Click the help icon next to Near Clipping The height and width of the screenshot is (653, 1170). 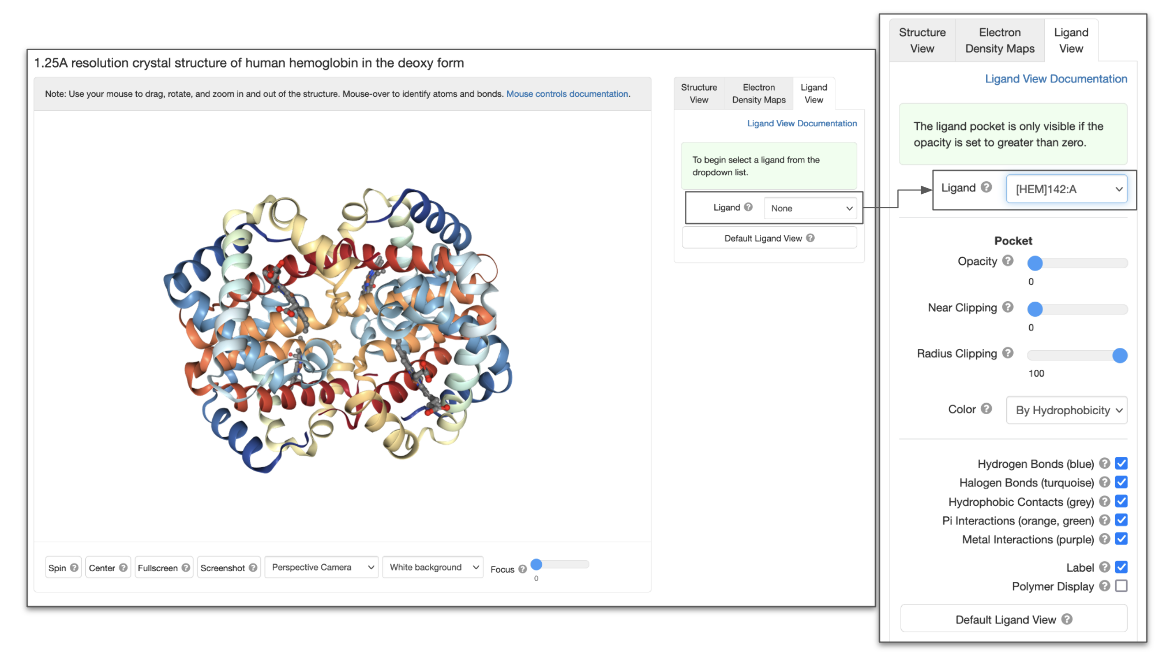pos(1007,308)
